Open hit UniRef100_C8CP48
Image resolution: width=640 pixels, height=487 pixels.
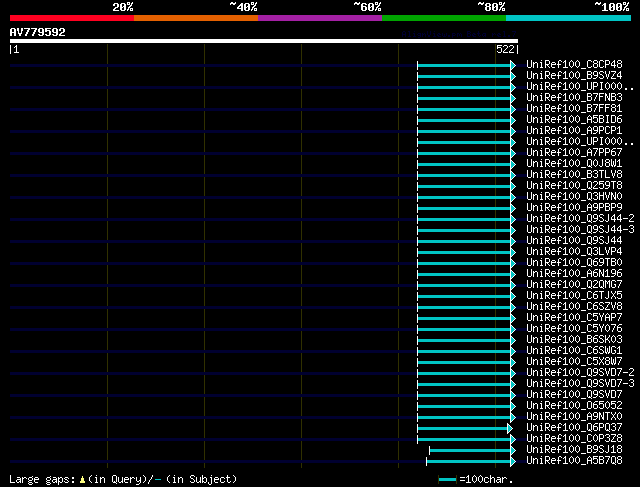pyautogui.click(x=574, y=64)
